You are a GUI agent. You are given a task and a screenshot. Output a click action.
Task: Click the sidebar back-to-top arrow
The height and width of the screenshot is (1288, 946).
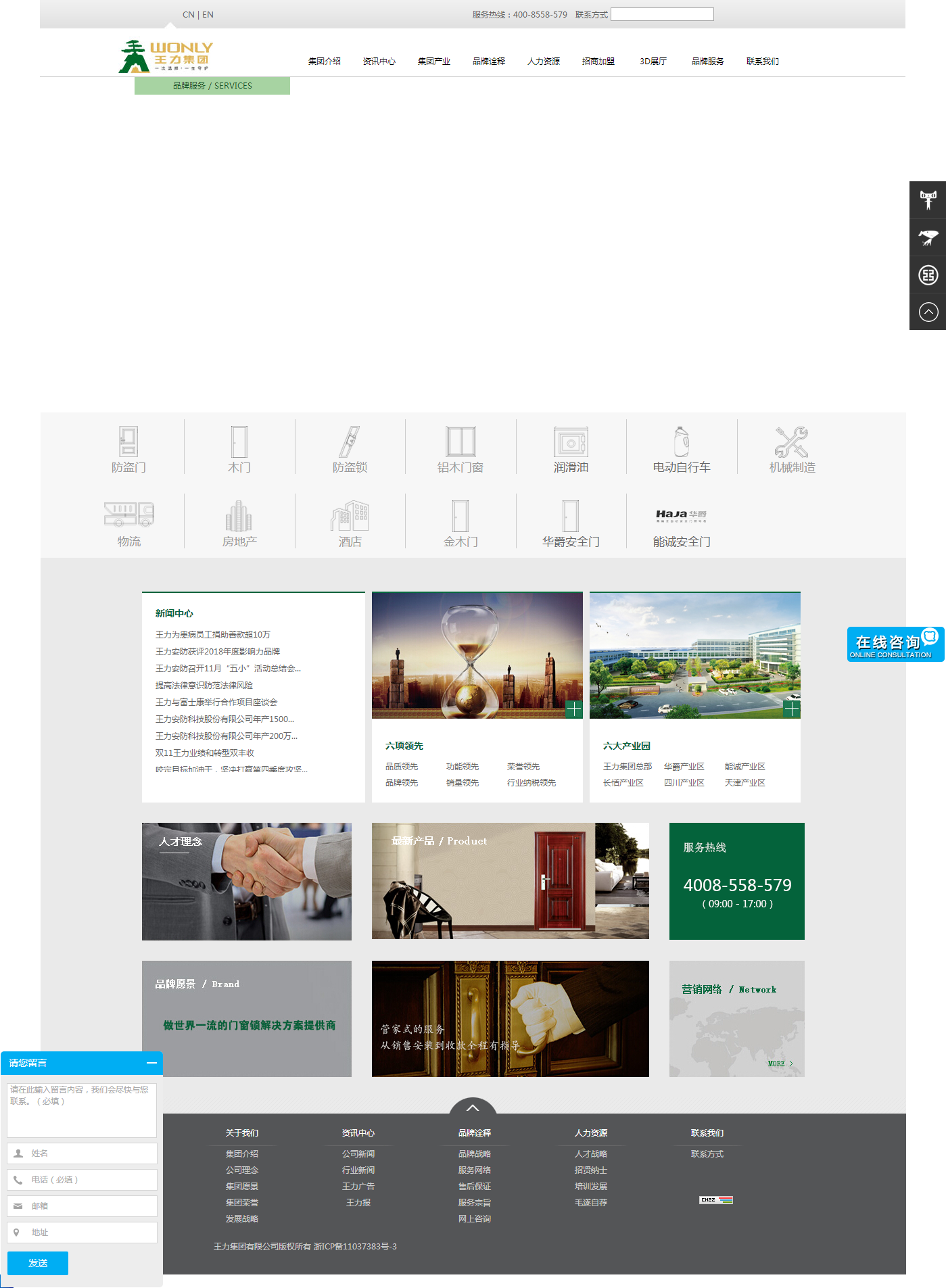tap(928, 312)
